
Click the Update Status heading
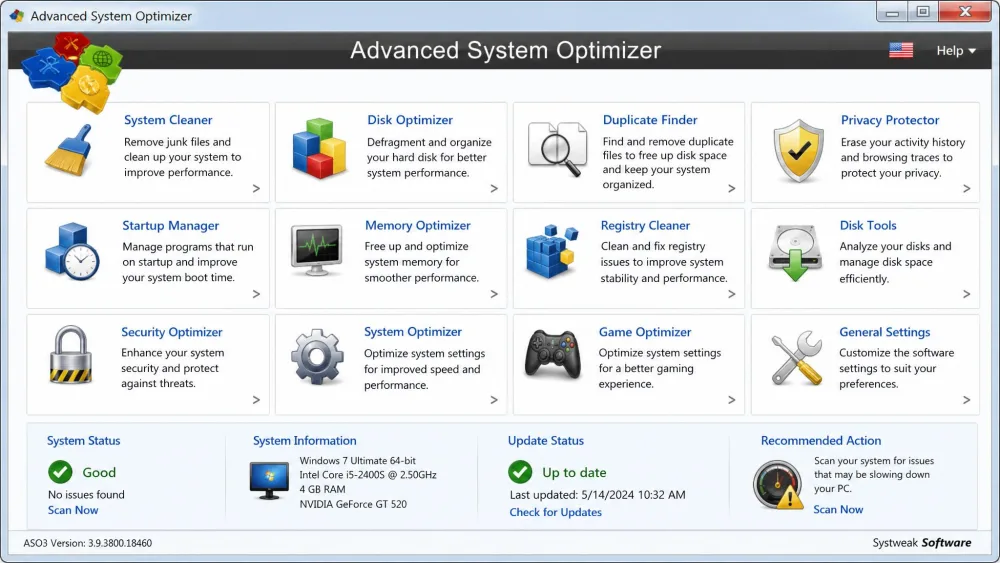545,441
